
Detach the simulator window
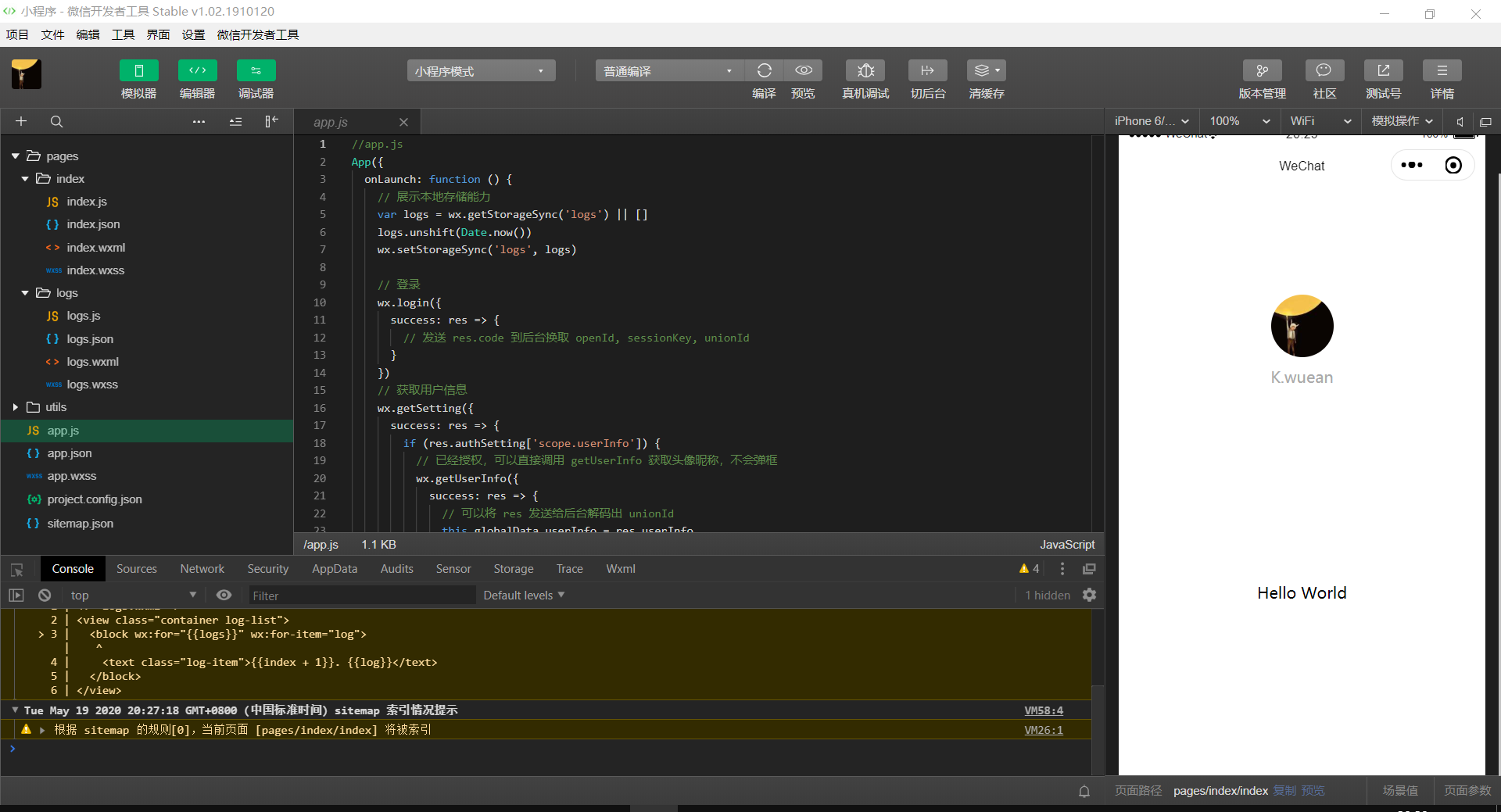[x=1486, y=121]
